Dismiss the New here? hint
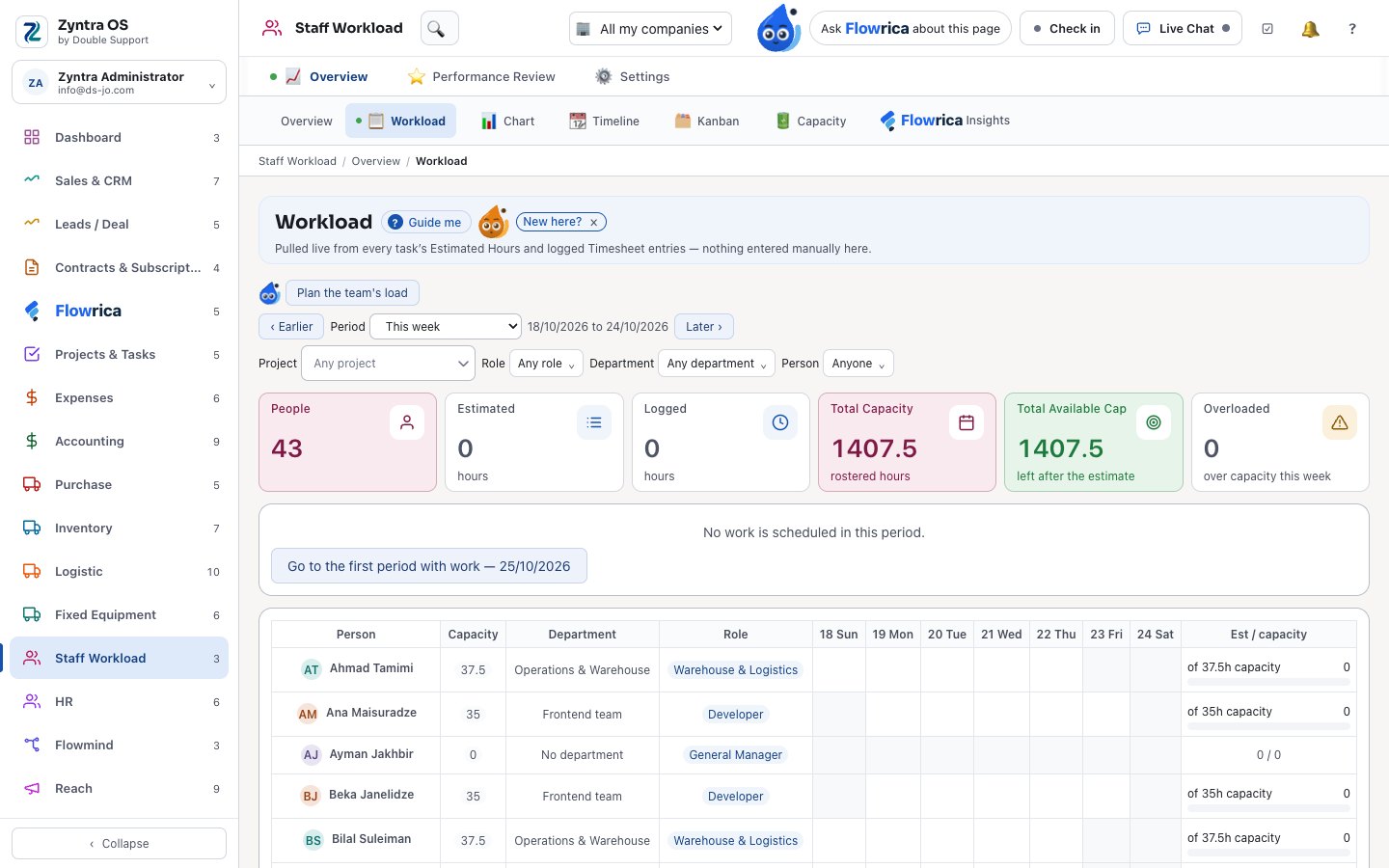 tap(594, 222)
